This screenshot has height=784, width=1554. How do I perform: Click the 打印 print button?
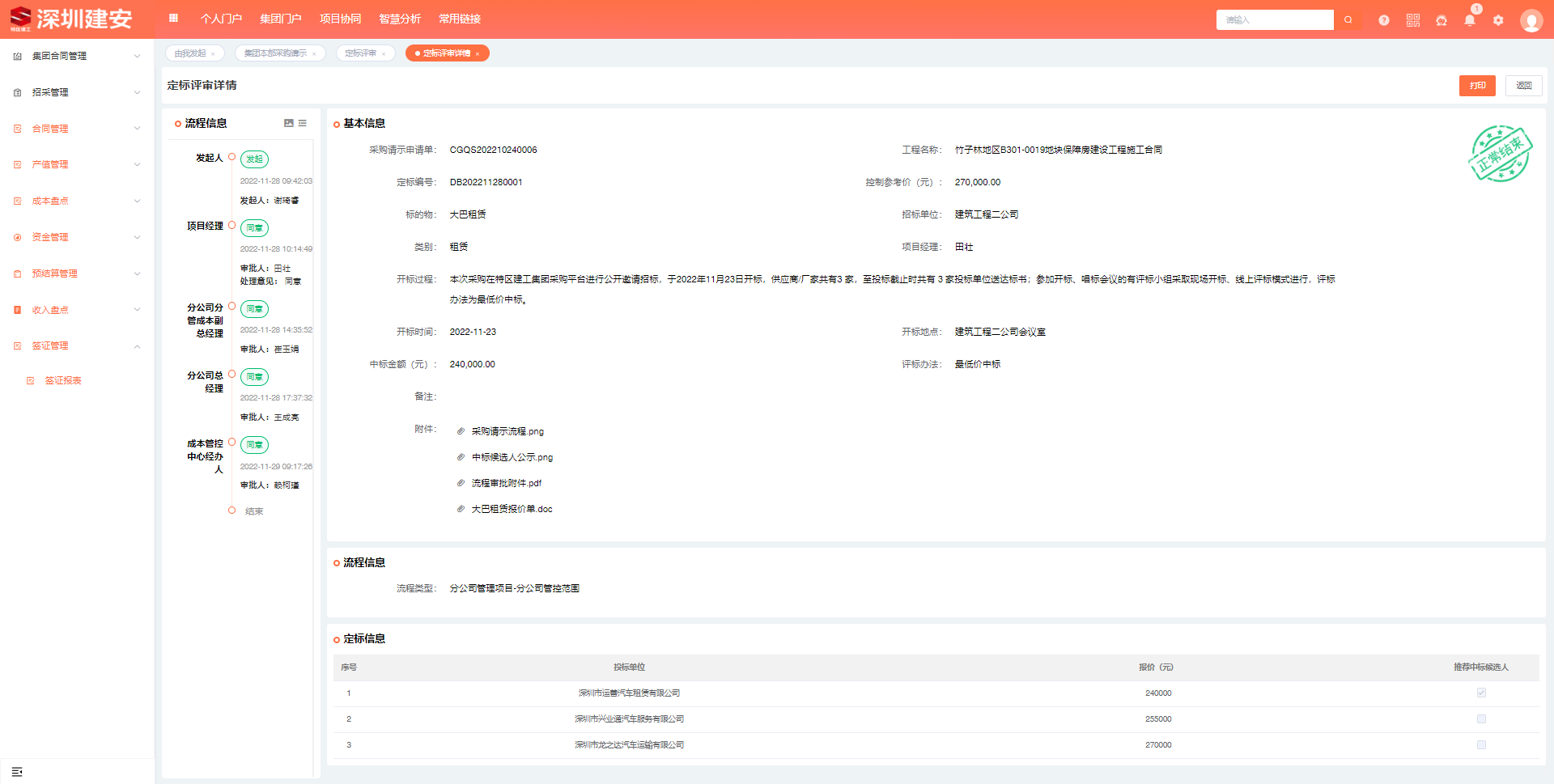click(1477, 85)
